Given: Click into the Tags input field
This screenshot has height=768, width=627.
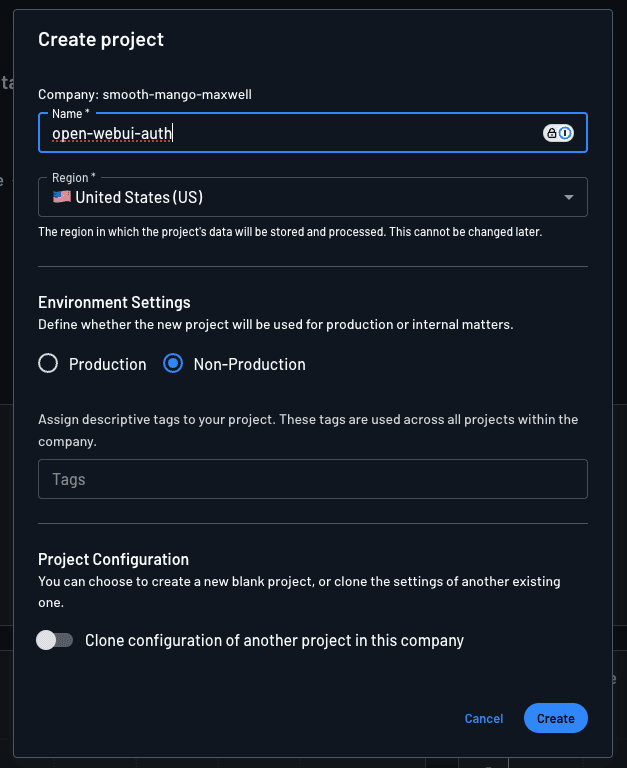Looking at the screenshot, I should [312, 479].
